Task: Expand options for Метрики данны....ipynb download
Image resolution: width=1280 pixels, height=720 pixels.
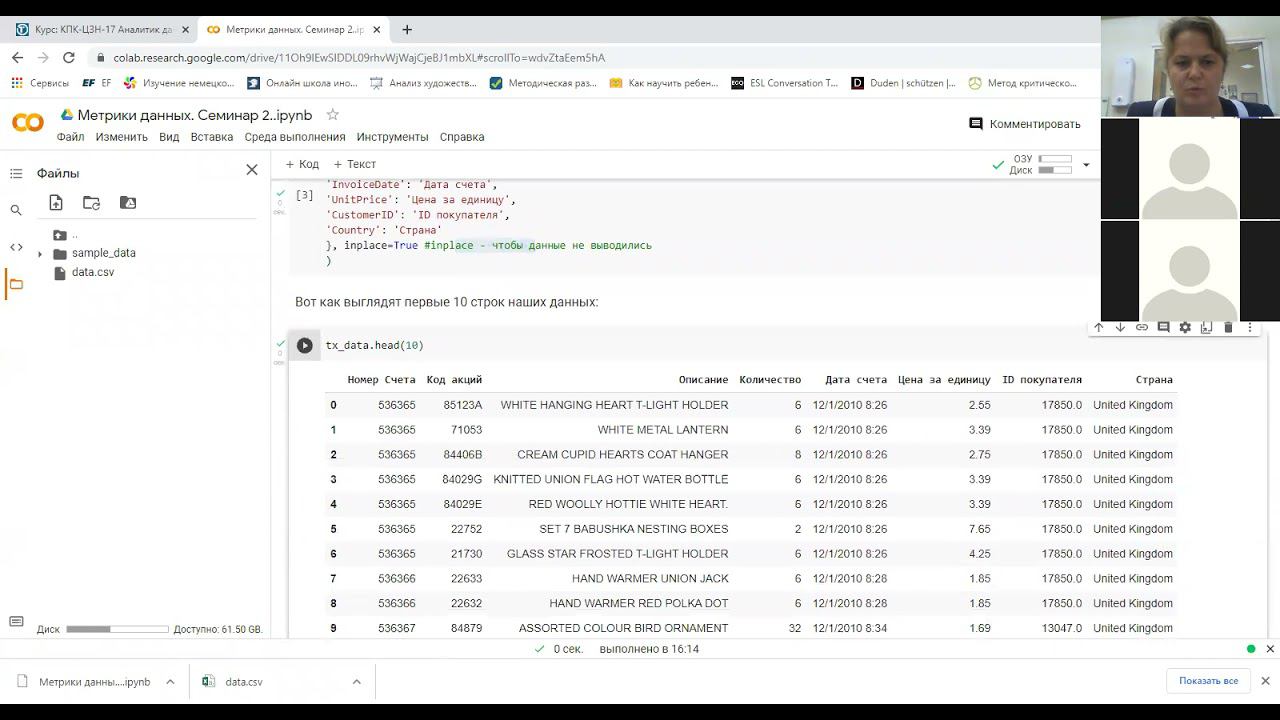Action: click(x=170, y=682)
